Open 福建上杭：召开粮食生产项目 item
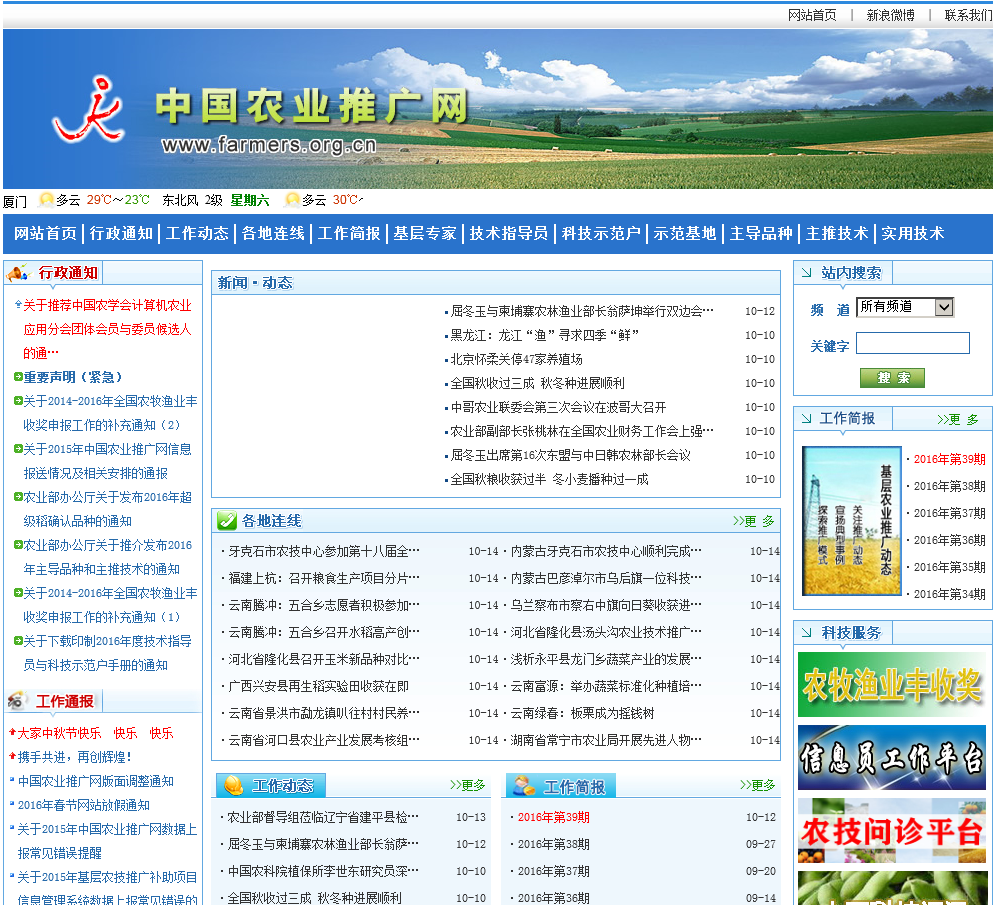Screen dimensions: 996x905 pos(324,579)
